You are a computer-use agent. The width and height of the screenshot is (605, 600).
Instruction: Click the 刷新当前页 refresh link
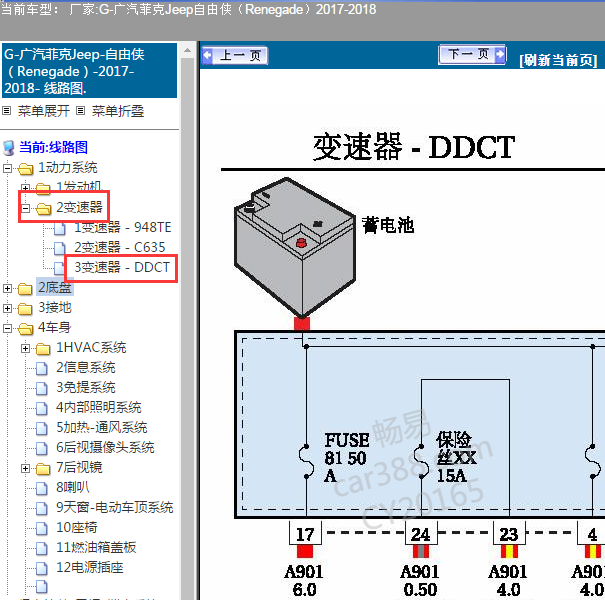(x=558, y=60)
